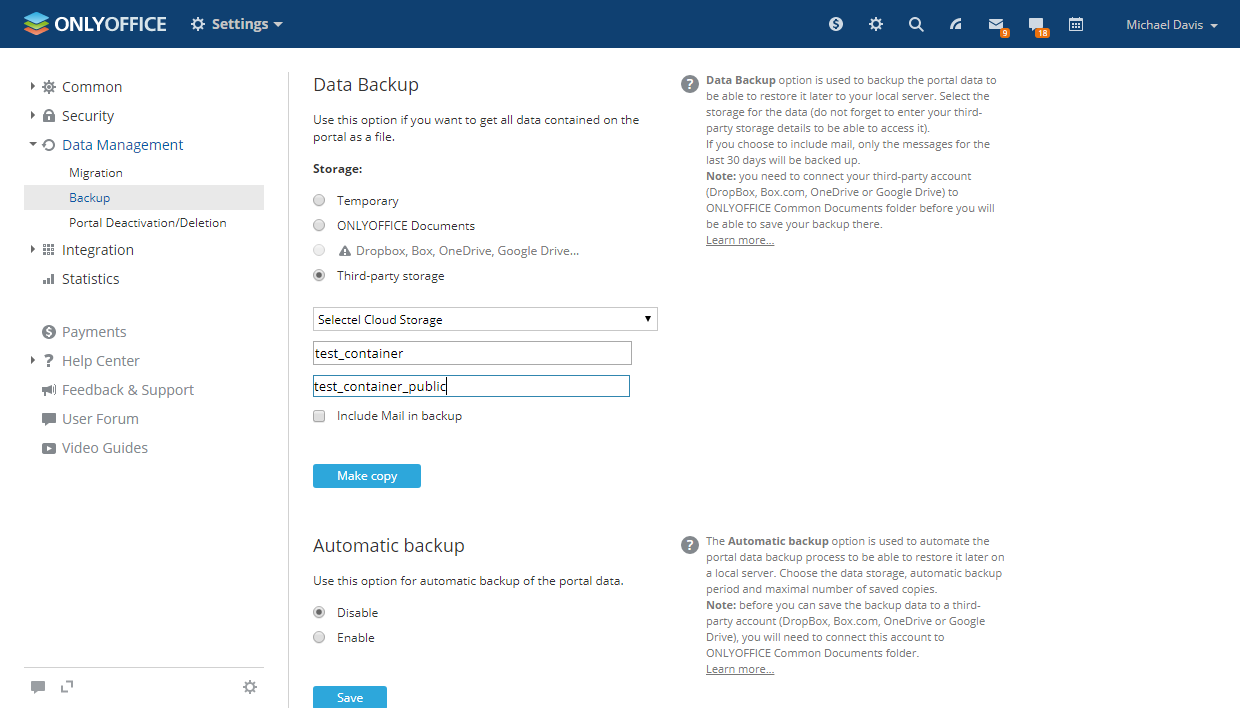Expand the Integration section

coord(33,250)
